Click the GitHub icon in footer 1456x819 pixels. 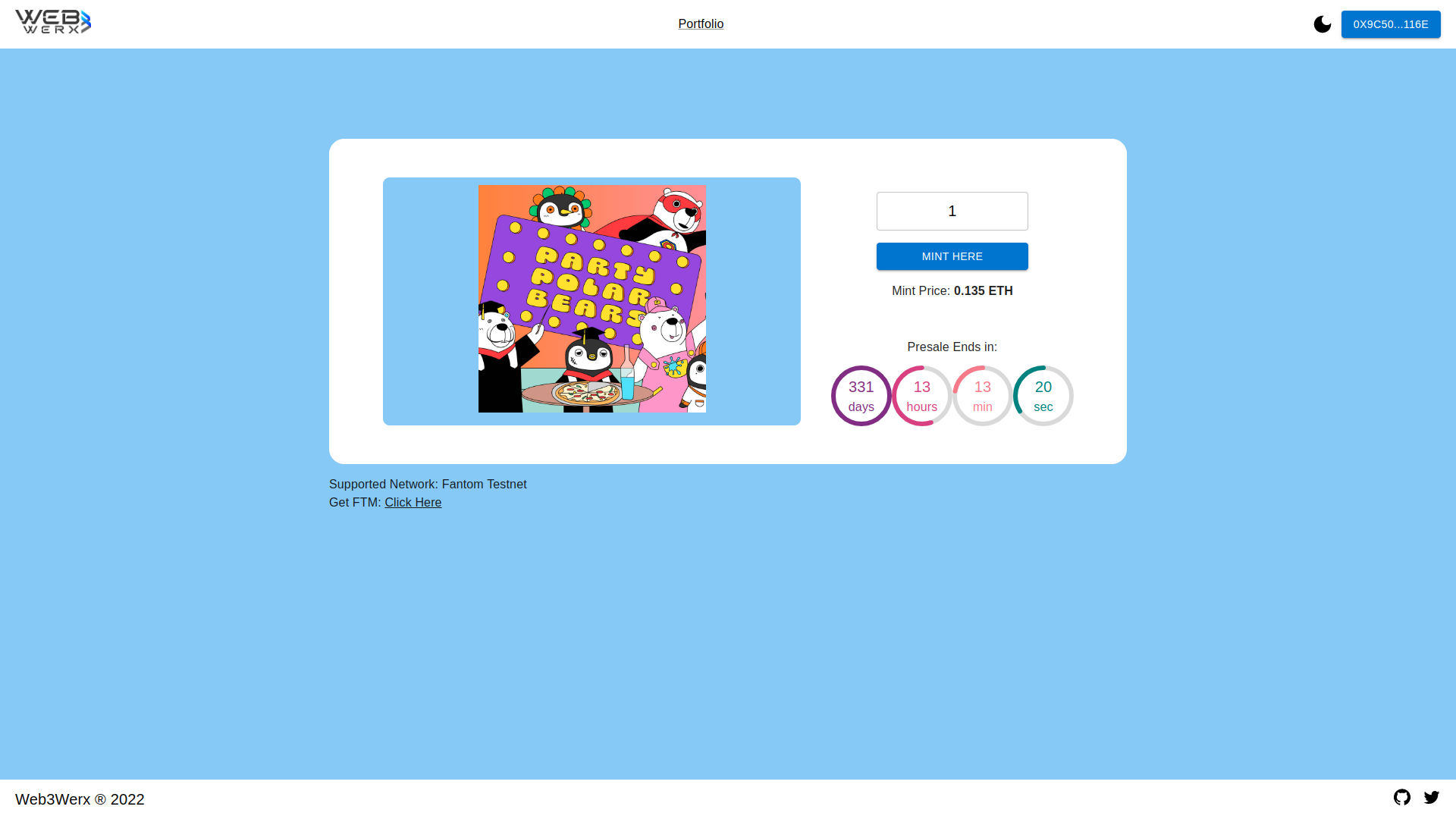pos(1402,797)
